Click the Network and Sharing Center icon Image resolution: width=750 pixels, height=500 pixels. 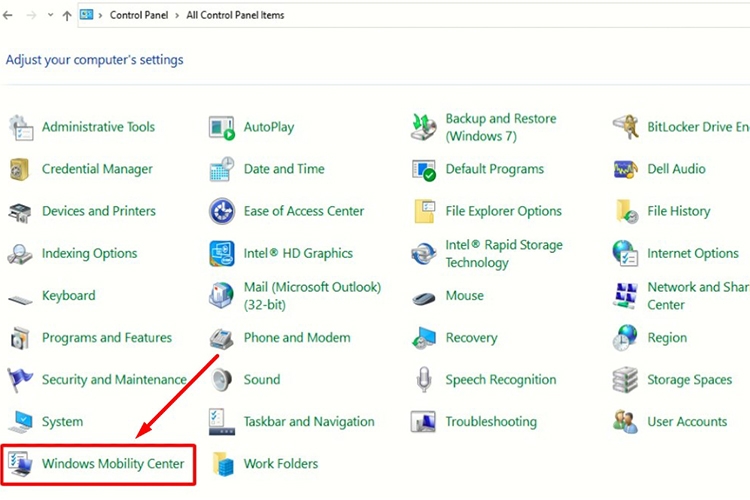pos(626,296)
